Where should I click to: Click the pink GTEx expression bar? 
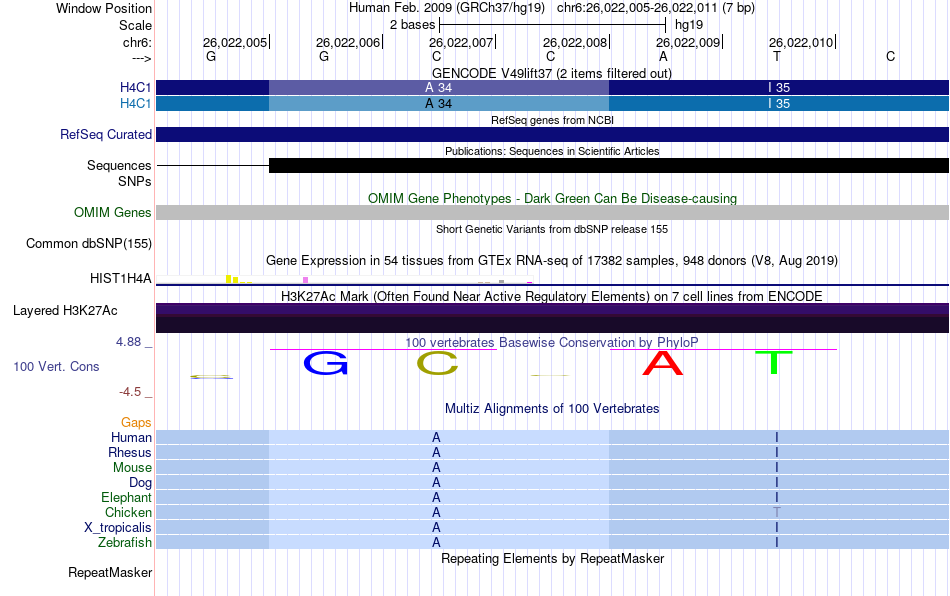(305, 280)
